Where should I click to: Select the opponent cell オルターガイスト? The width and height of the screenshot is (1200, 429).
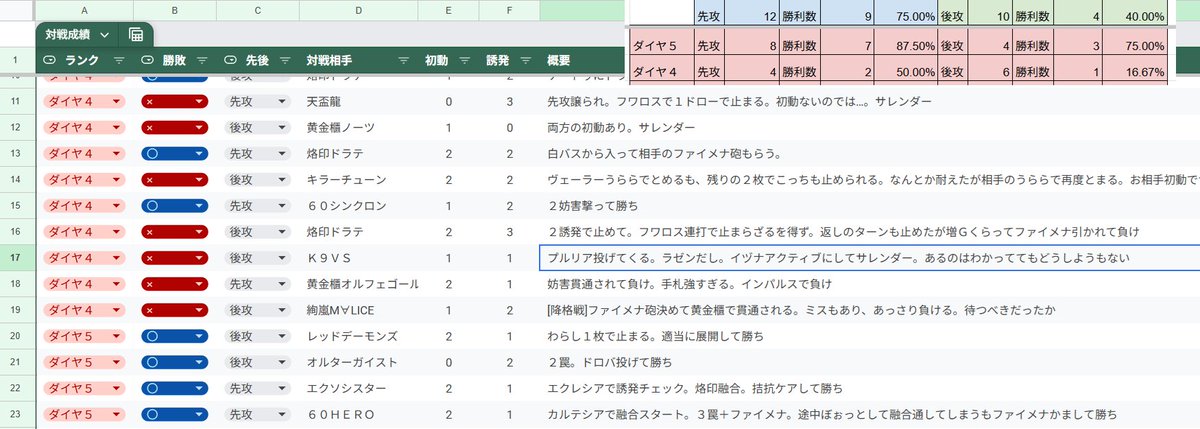358,361
